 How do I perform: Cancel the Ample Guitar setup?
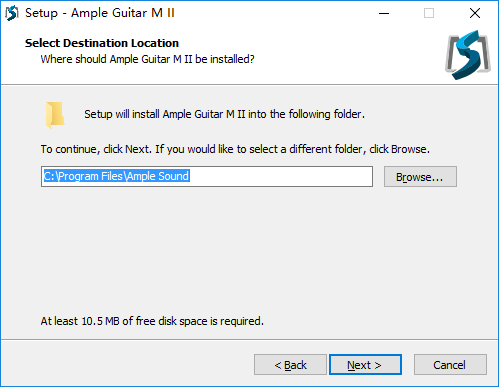tap(450, 365)
